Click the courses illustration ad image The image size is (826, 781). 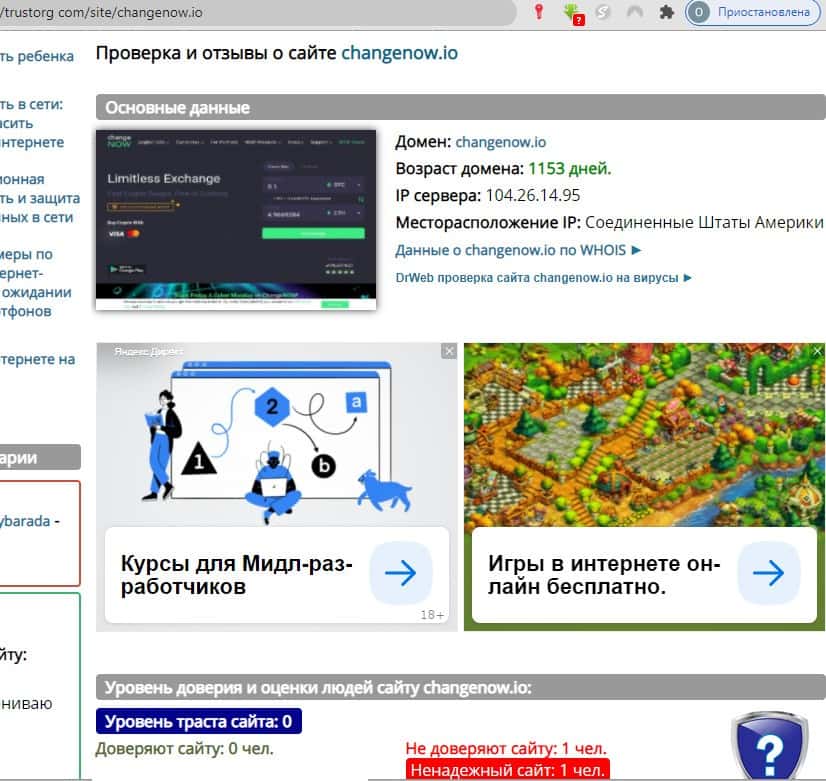click(277, 434)
